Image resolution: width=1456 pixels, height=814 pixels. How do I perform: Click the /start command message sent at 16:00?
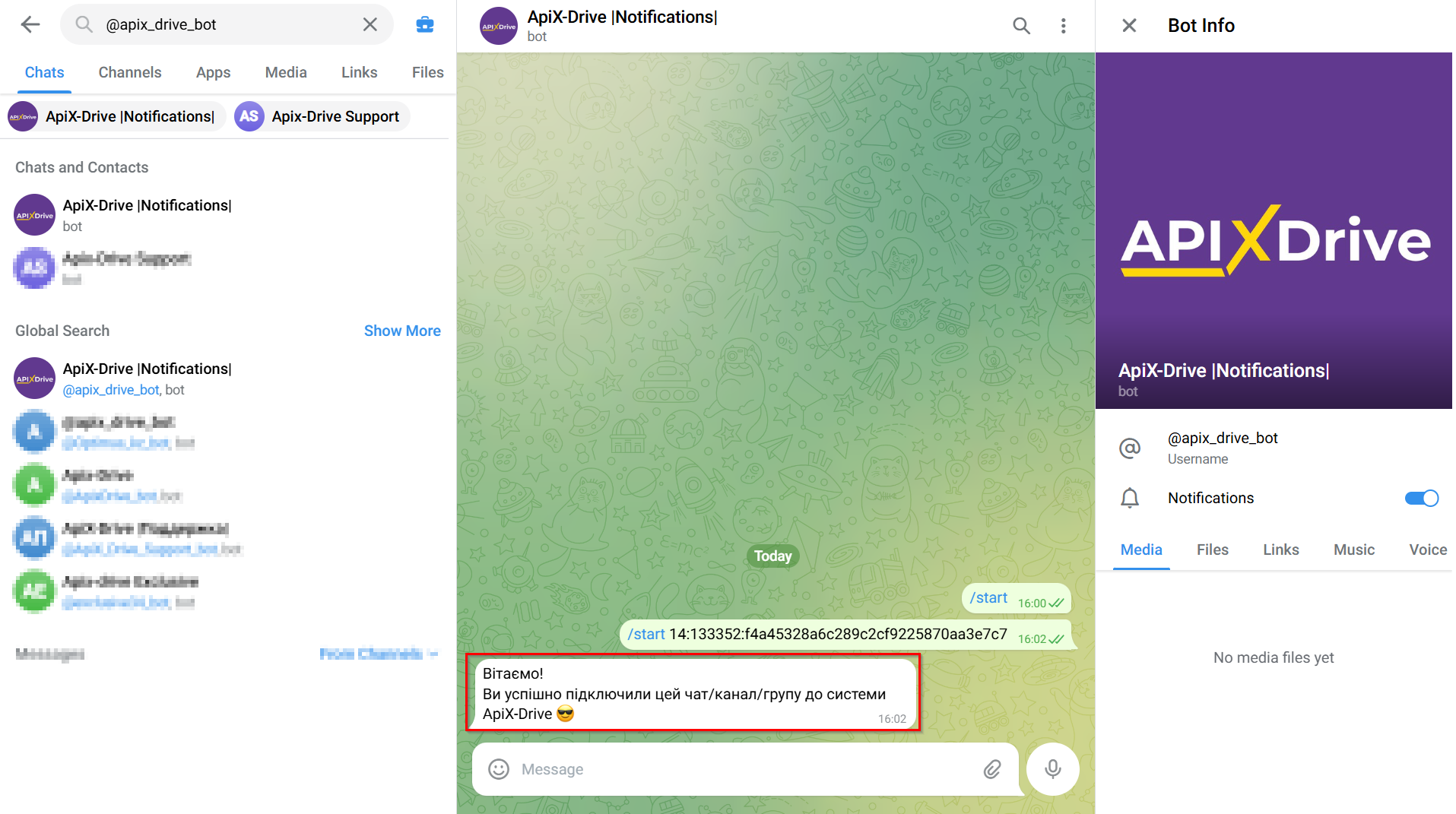point(1016,599)
